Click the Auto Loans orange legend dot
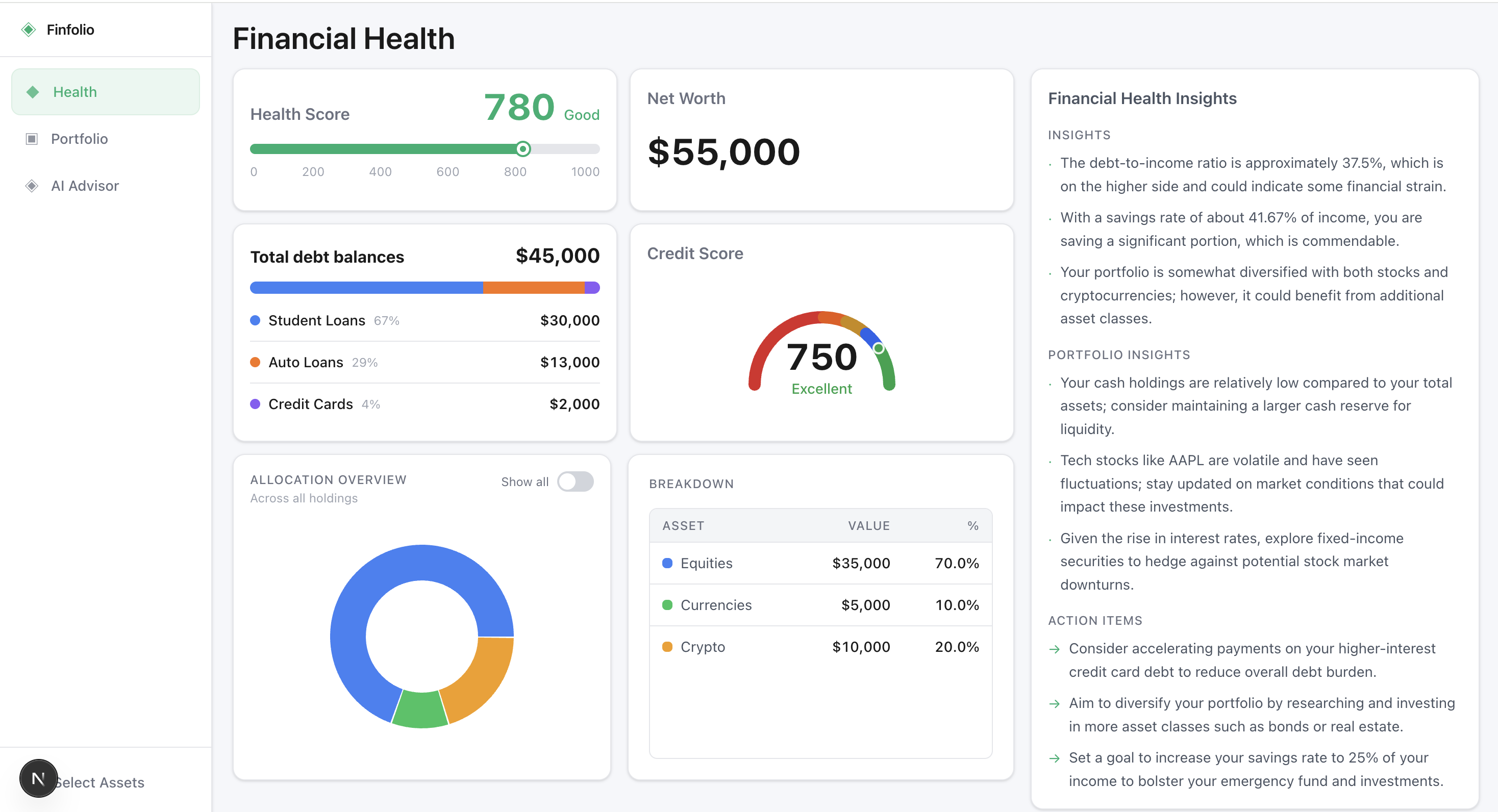This screenshot has height=812, width=1498. pyautogui.click(x=255, y=362)
